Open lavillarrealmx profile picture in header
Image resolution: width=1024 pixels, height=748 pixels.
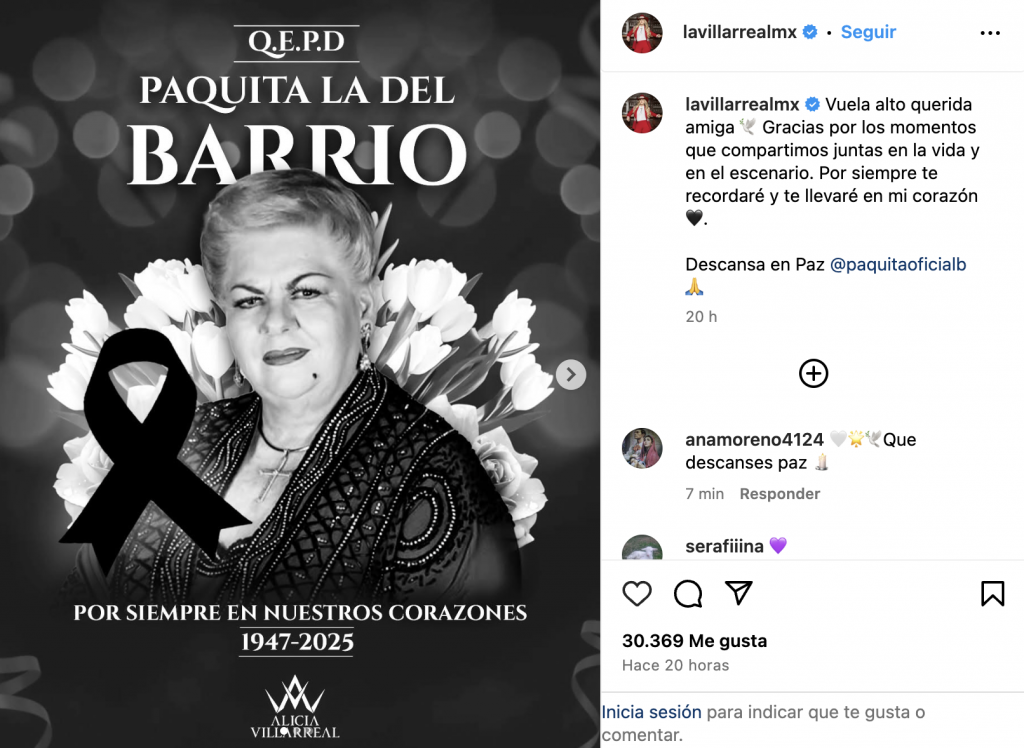tap(642, 33)
